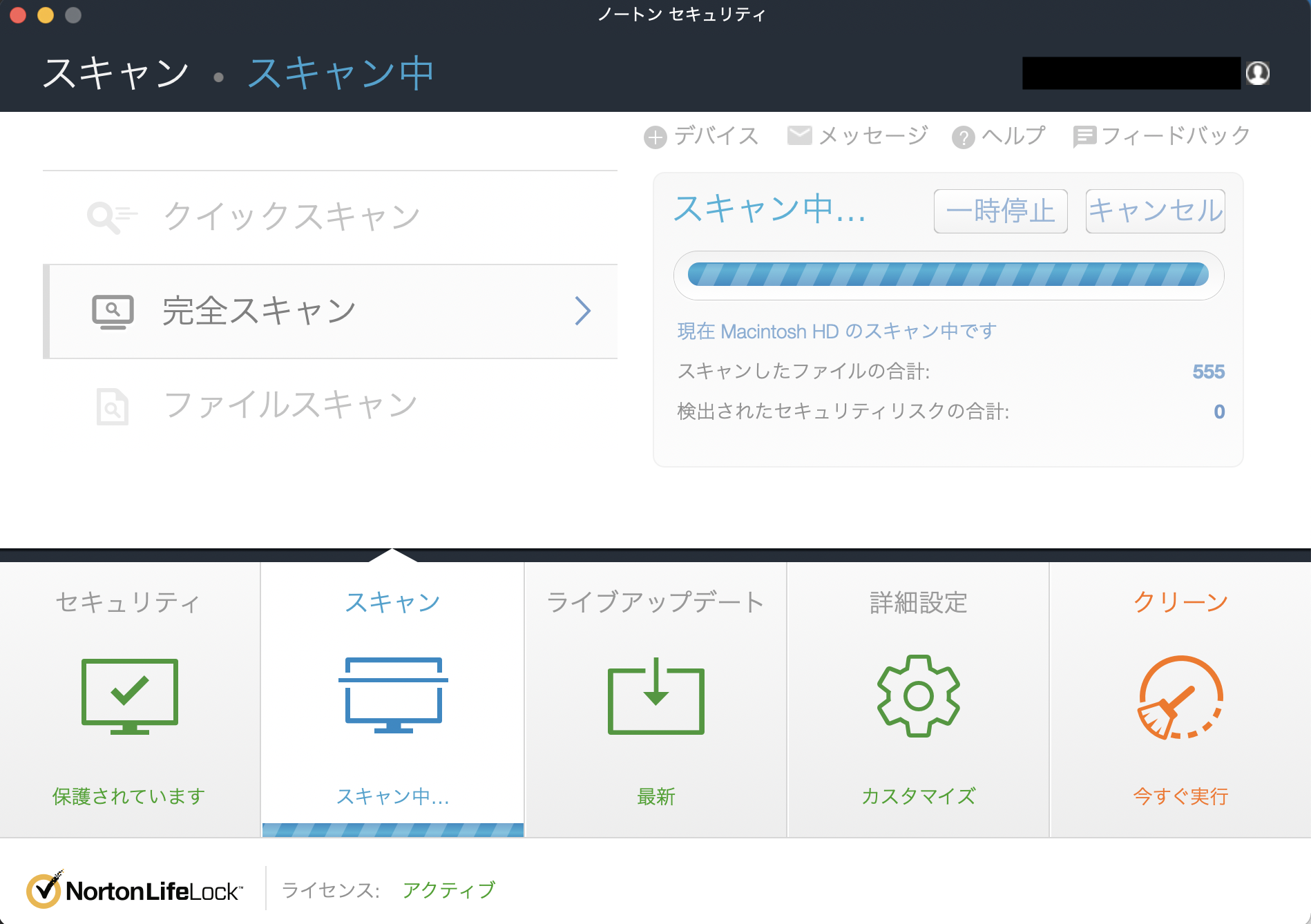Pause the scan with 一時停止 button
1311x924 pixels.
click(x=1000, y=211)
